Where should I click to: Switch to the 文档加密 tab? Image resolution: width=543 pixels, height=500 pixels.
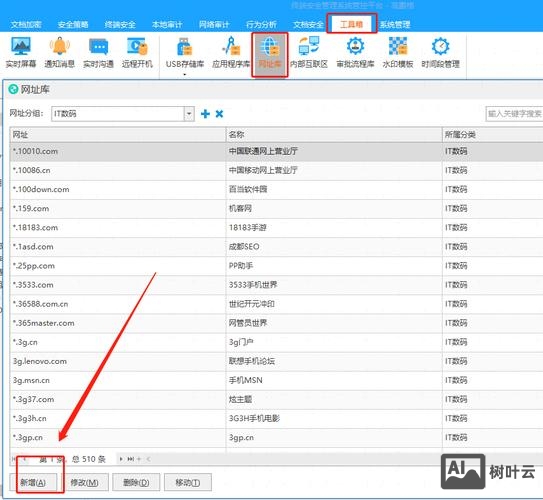tap(26, 24)
